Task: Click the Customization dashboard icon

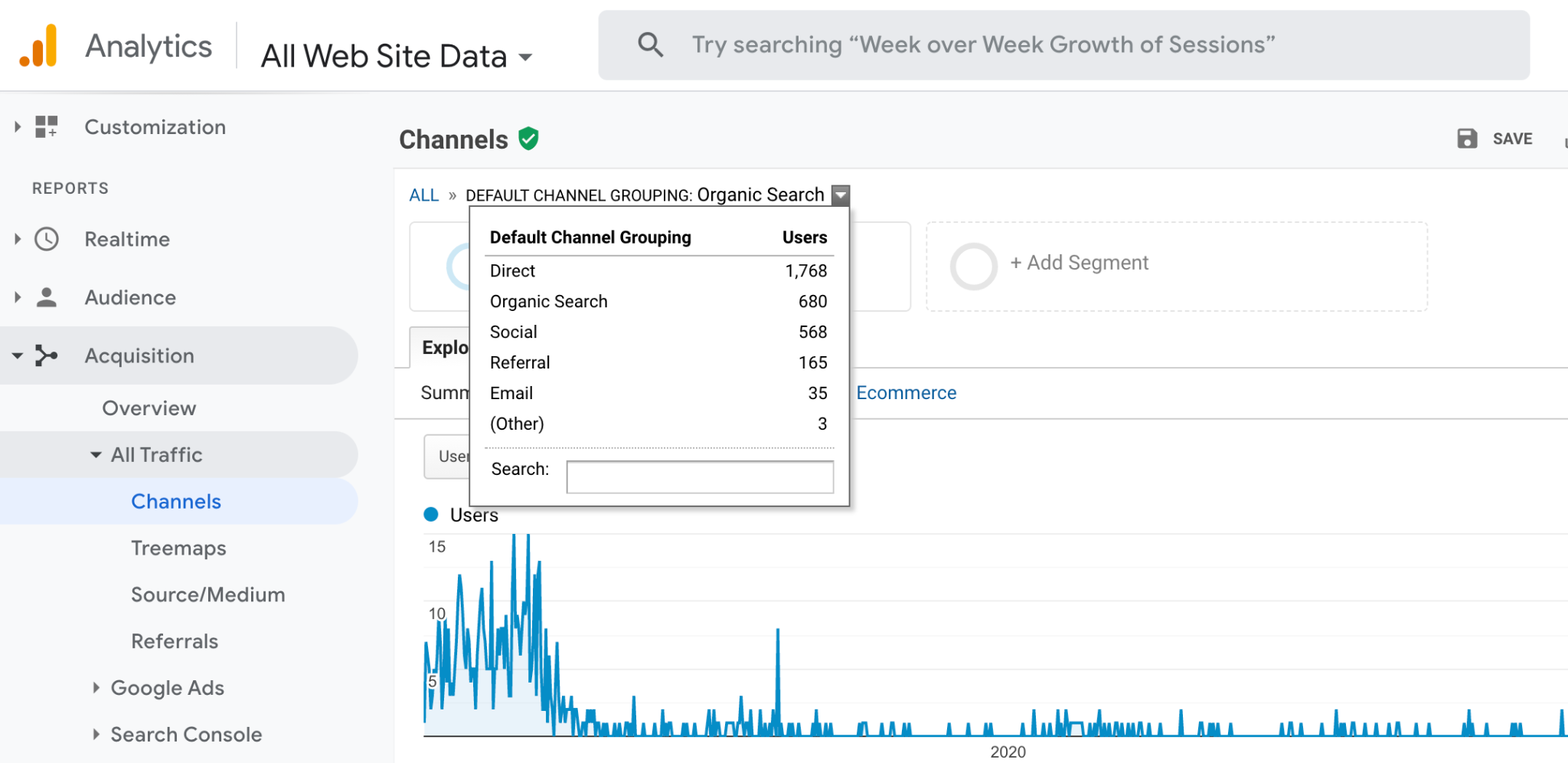Action: tap(47, 126)
